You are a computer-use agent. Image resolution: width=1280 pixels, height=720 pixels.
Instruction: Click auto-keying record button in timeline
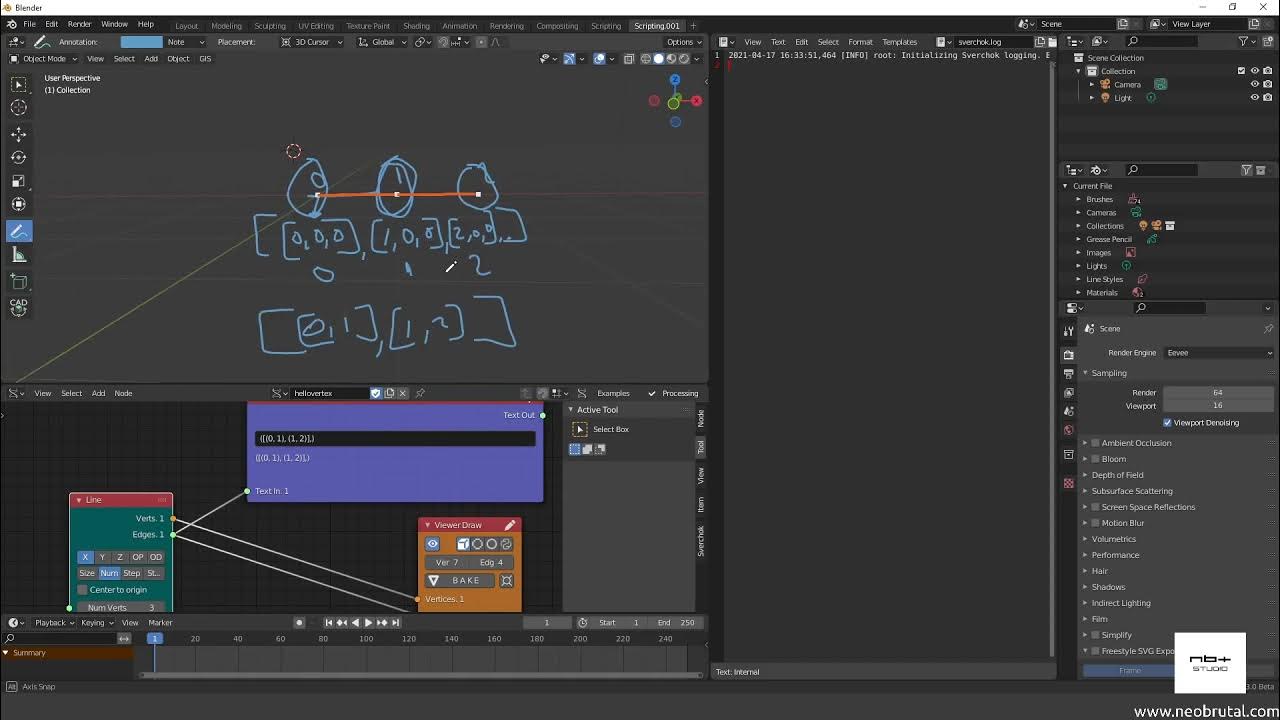[x=299, y=623]
